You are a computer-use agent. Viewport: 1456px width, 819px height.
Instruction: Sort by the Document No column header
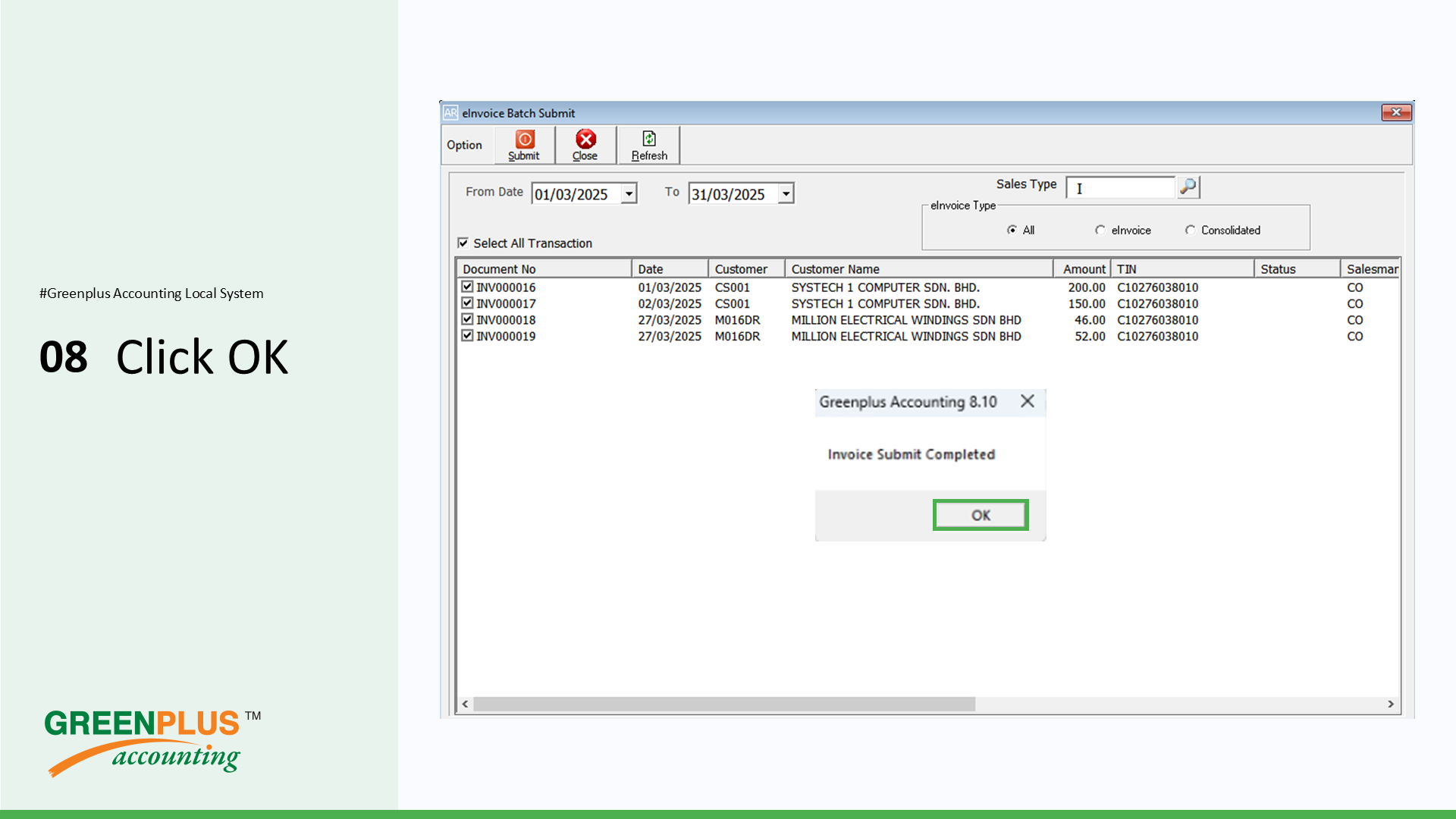[x=544, y=269]
